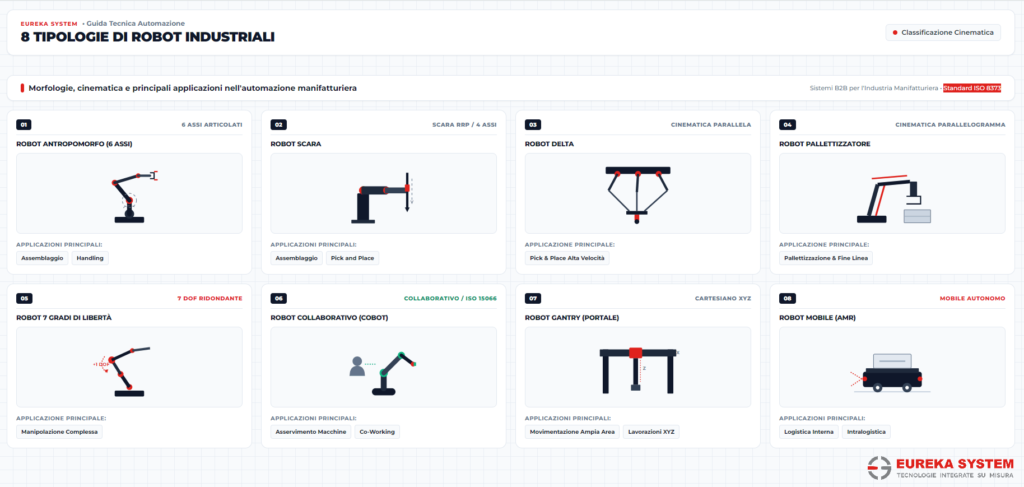Select the Handling tag
This screenshot has height=487, width=1024.
tap(90, 258)
